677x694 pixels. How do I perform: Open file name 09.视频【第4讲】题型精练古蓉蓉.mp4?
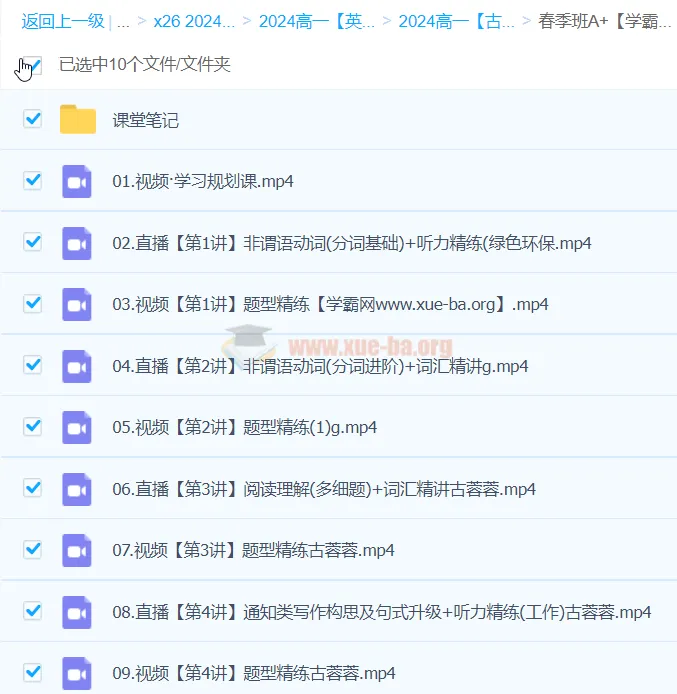click(254, 674)
